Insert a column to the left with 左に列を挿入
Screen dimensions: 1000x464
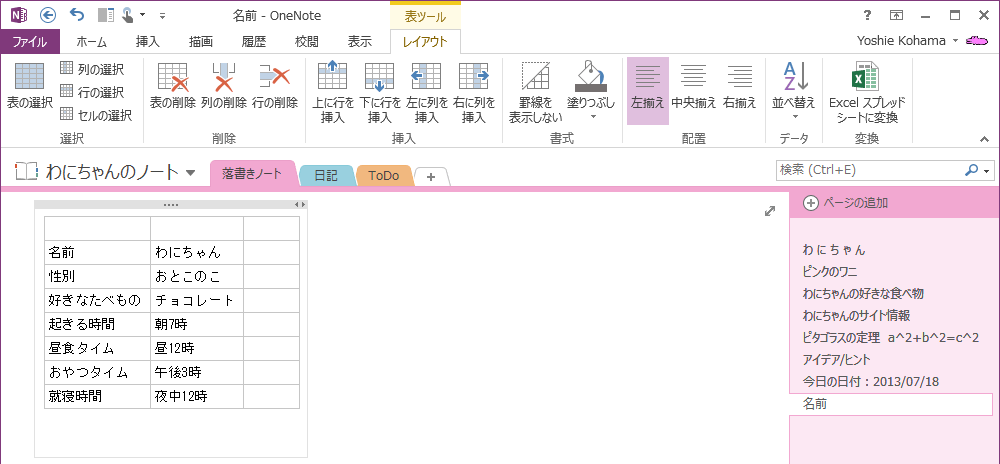coord(427,93)
